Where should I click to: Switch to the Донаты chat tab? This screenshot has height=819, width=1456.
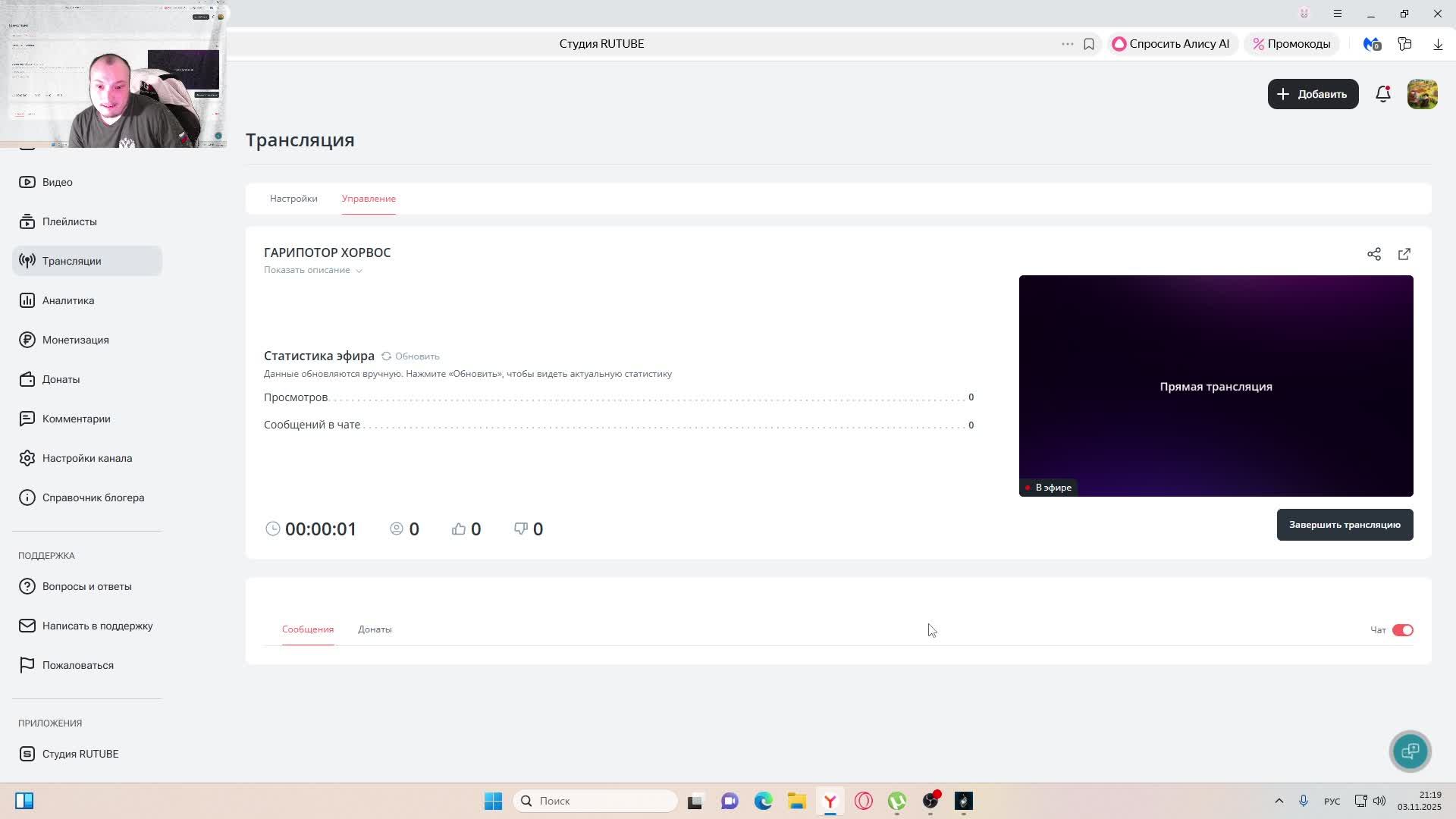375,629
